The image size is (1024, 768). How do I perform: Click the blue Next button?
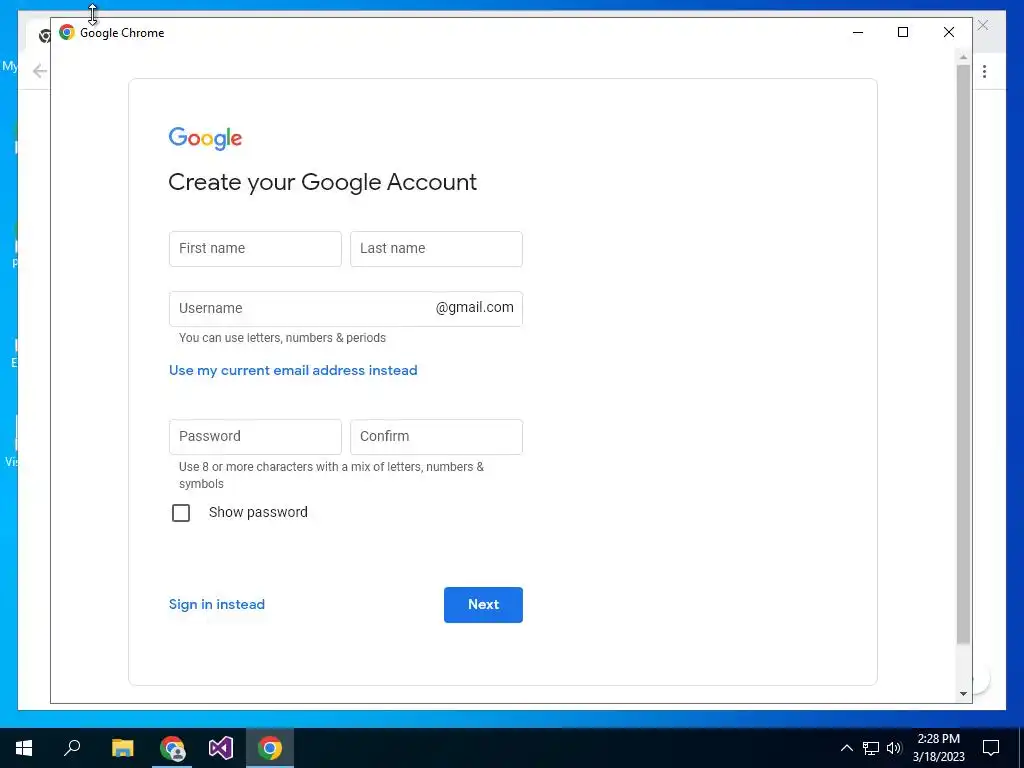[483, 605]
